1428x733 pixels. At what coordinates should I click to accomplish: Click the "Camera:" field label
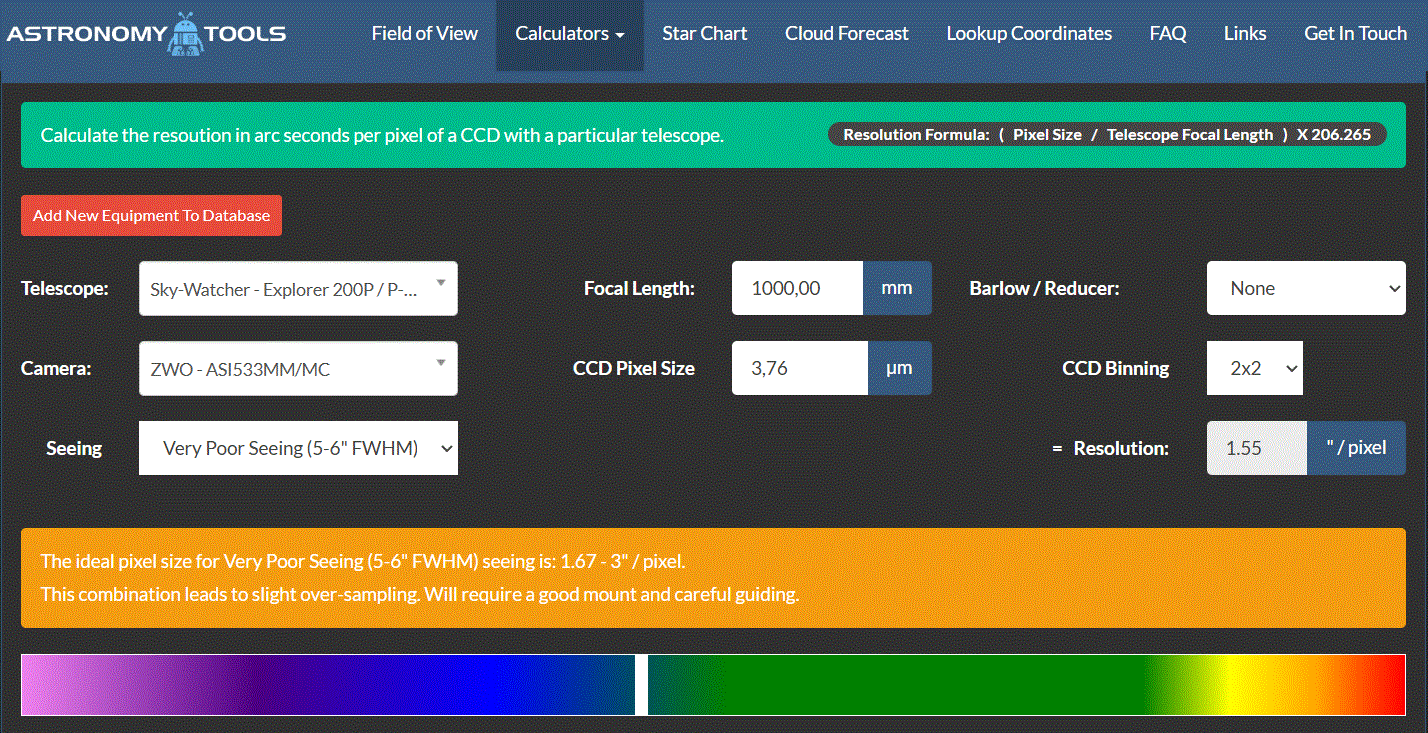[x=56, y=369]
